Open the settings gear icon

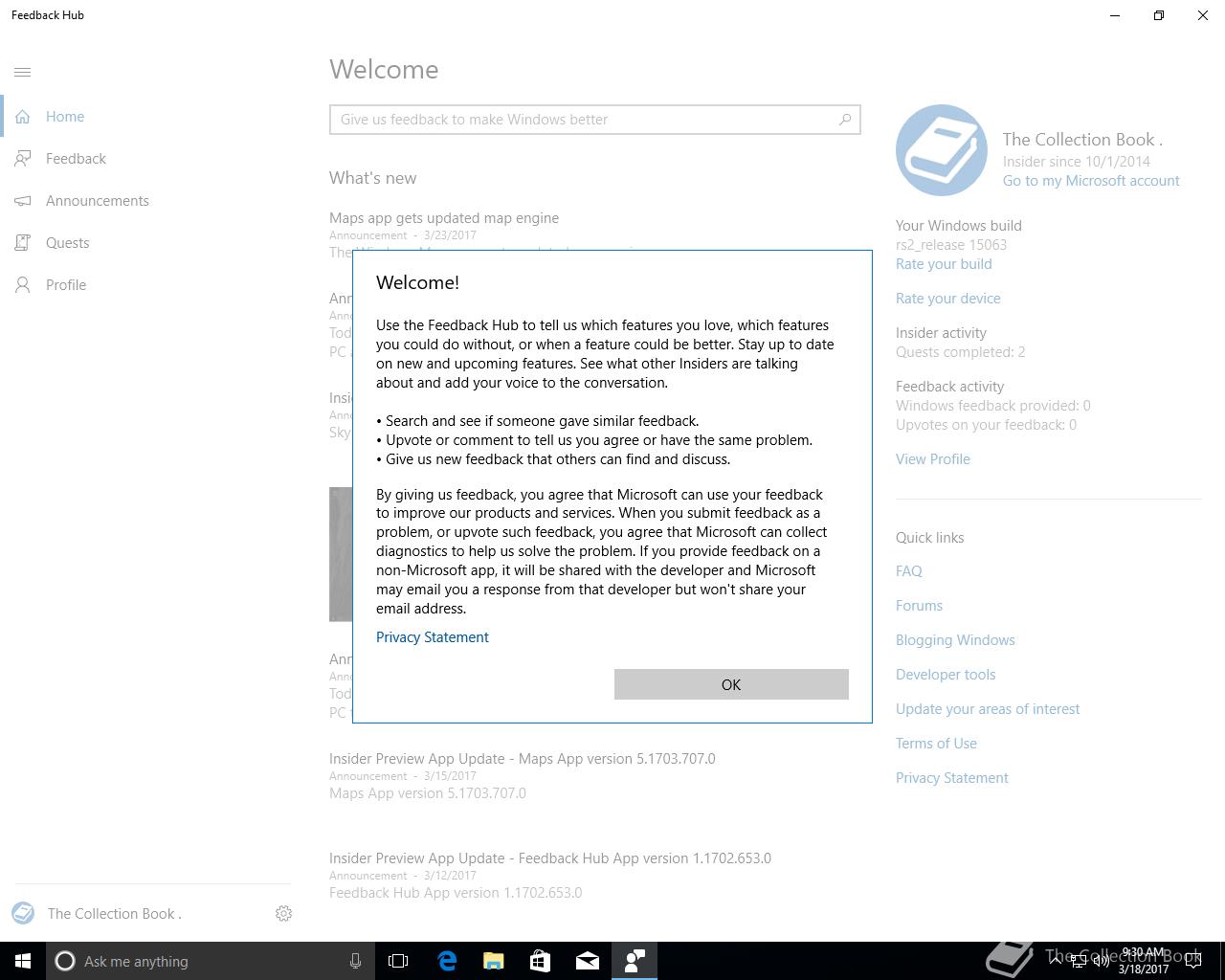click(x=283, y=914)
